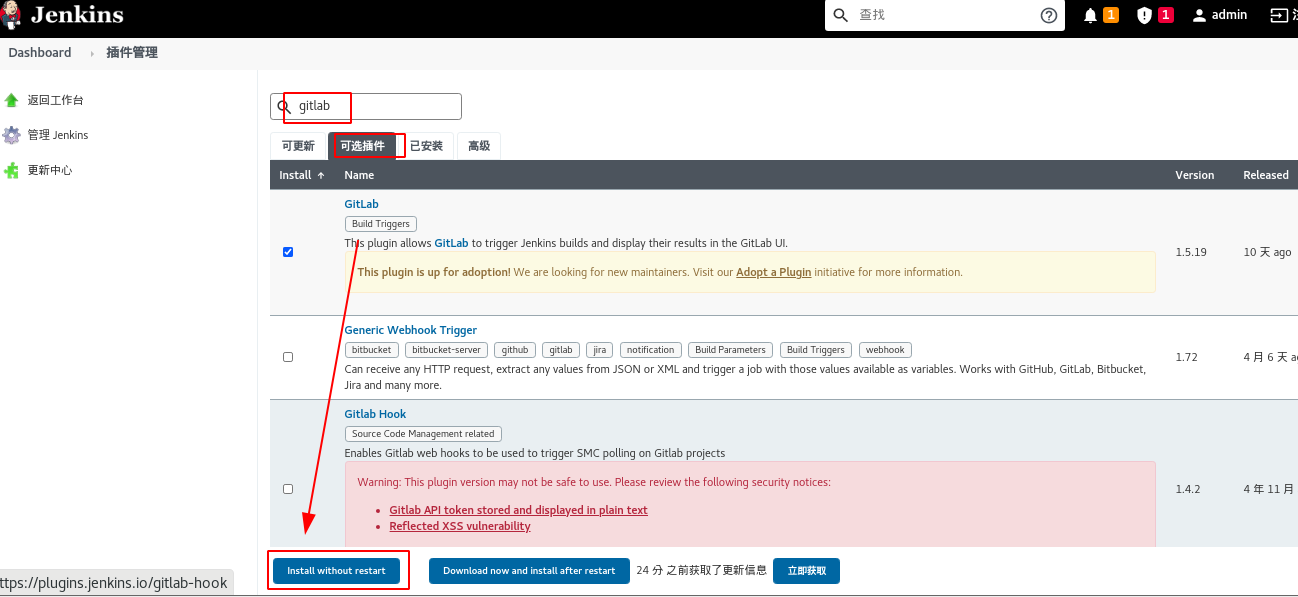Click the admin username link

click(1229, 15)
